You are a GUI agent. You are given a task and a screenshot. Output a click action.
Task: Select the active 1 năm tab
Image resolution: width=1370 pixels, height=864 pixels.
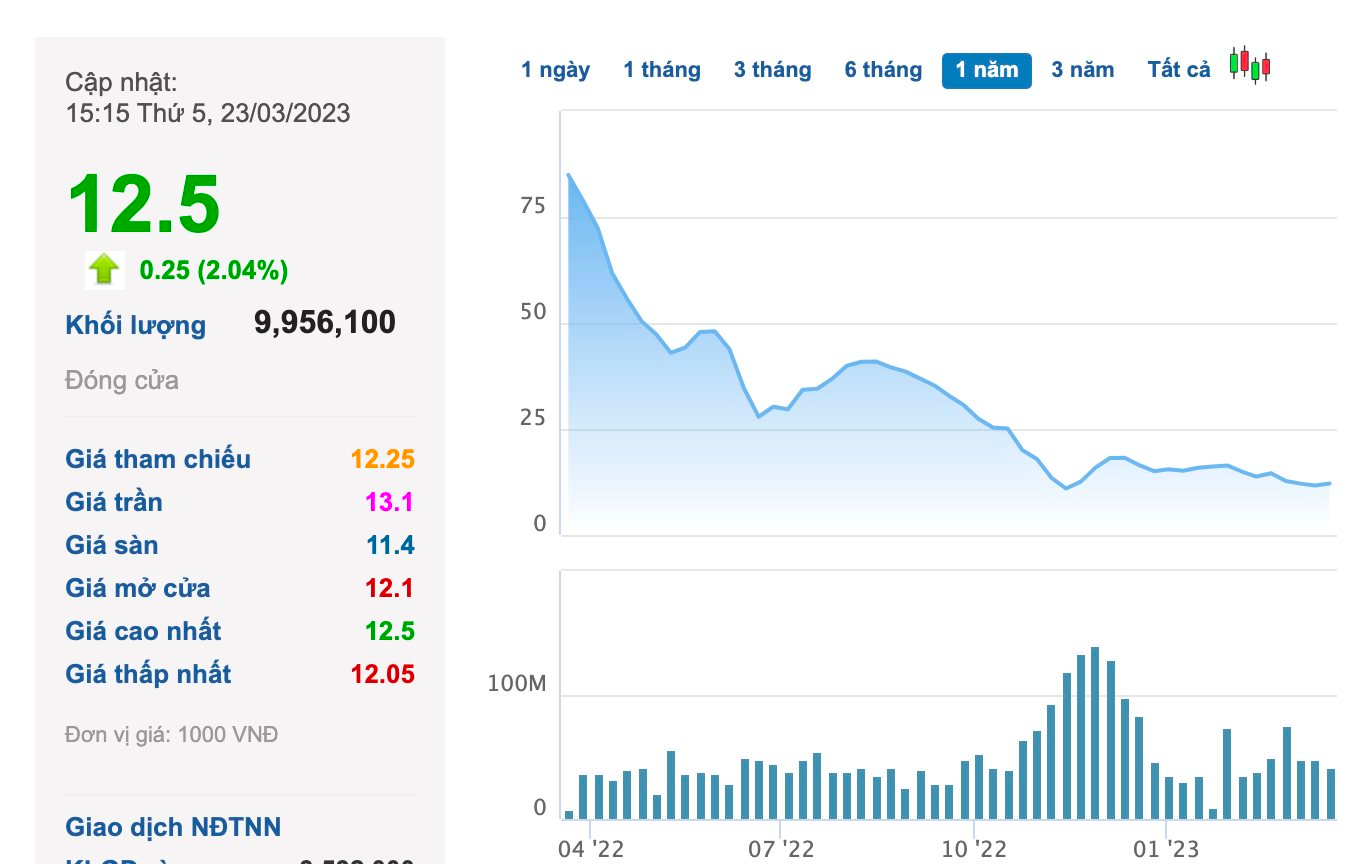click(986, 70)
